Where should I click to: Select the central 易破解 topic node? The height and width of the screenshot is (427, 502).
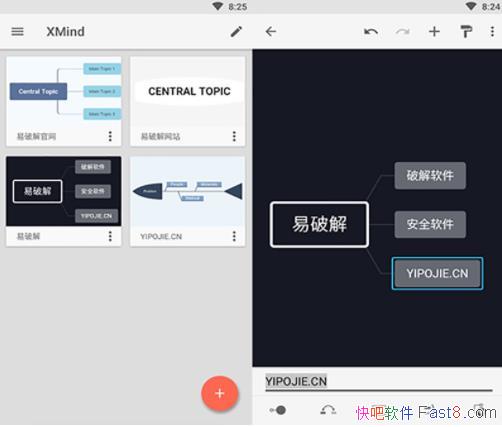tap(319, 224)
